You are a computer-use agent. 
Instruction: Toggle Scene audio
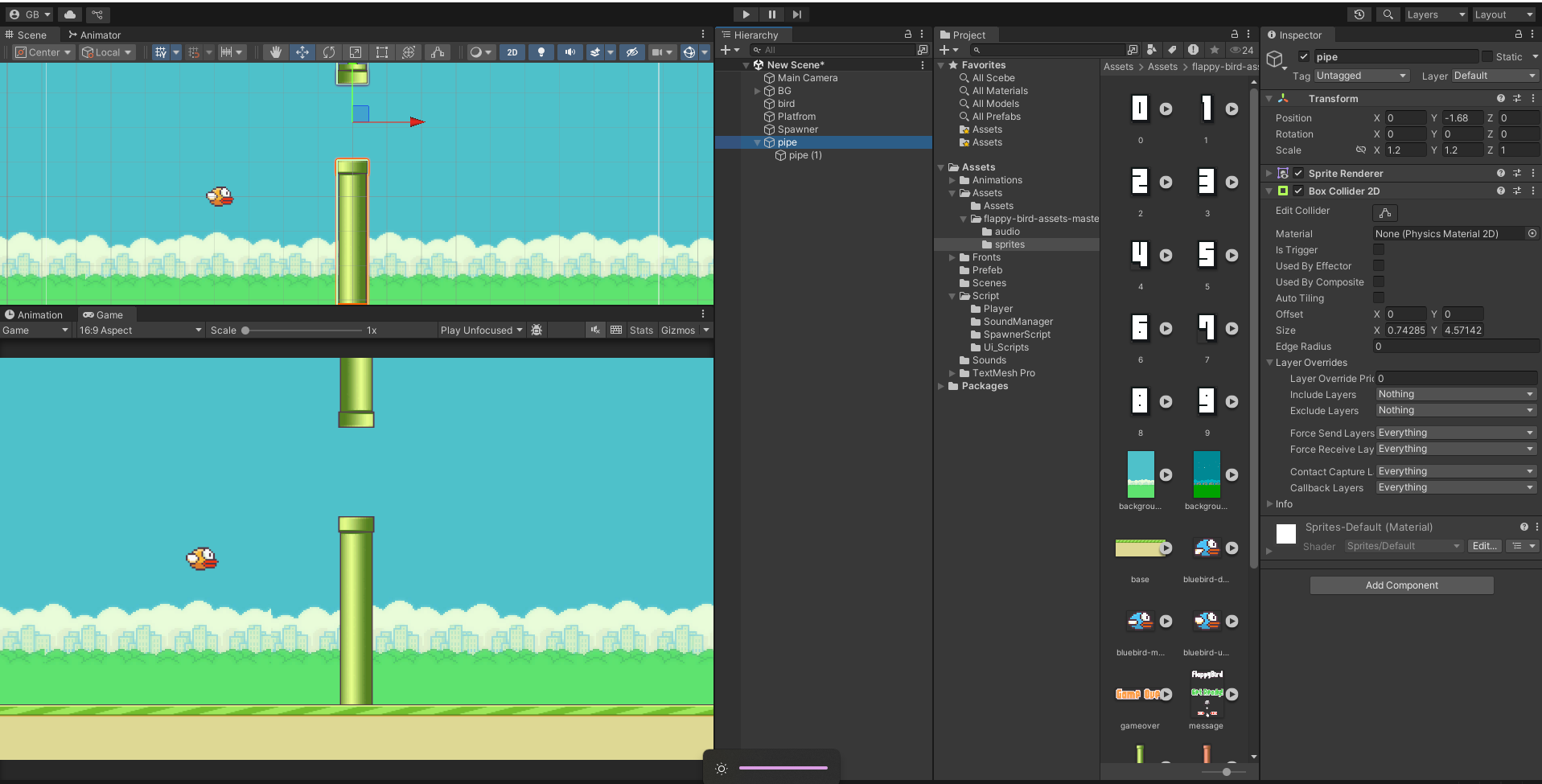tap(570, 52)
